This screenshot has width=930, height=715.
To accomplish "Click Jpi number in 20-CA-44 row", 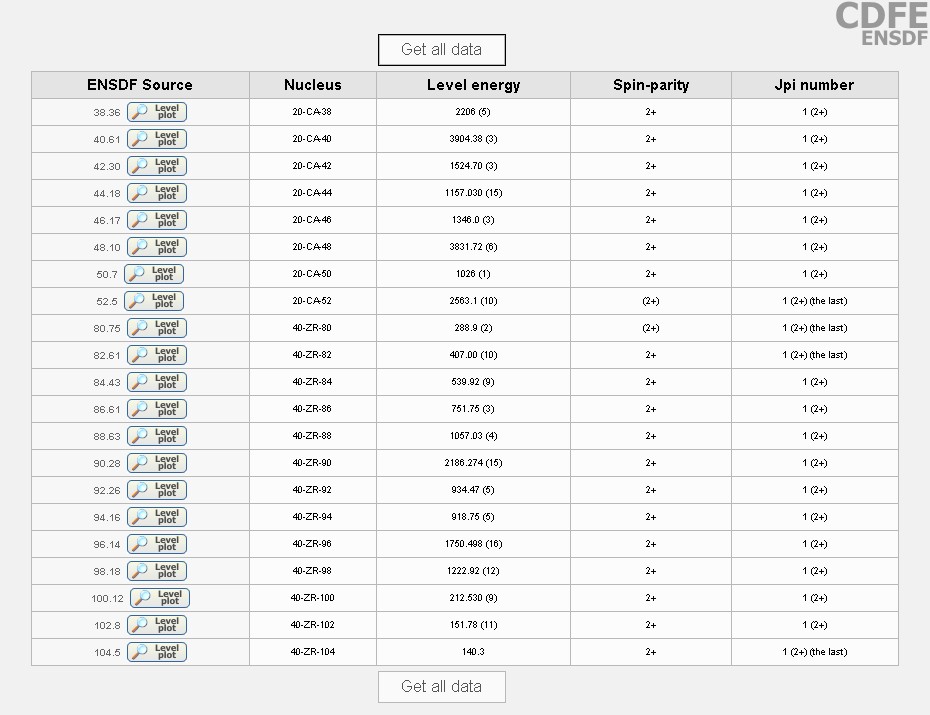I will [815, 193].
